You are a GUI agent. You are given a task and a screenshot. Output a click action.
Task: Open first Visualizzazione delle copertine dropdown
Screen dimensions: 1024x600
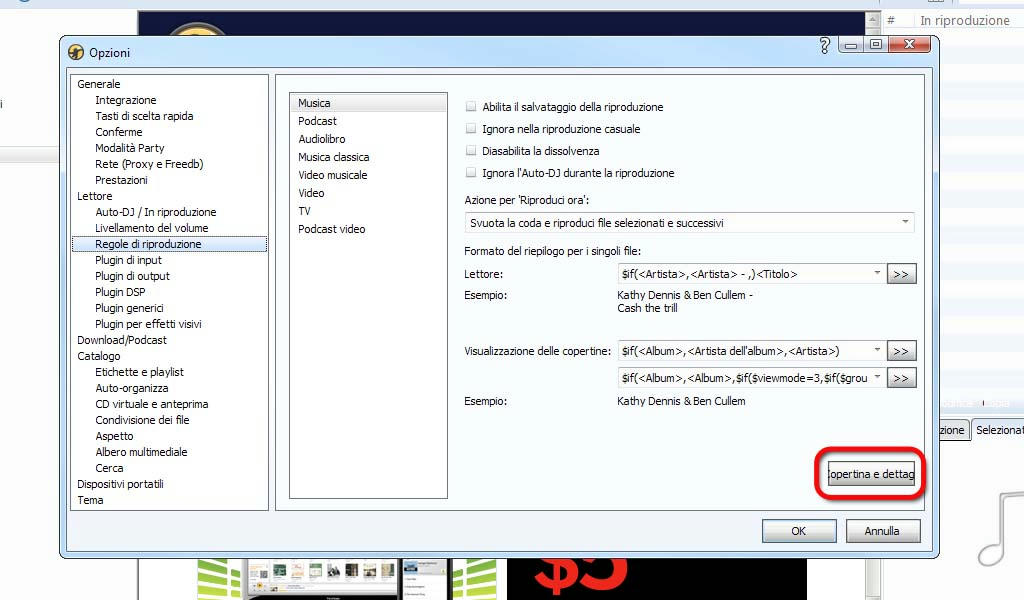click(877, 350)
